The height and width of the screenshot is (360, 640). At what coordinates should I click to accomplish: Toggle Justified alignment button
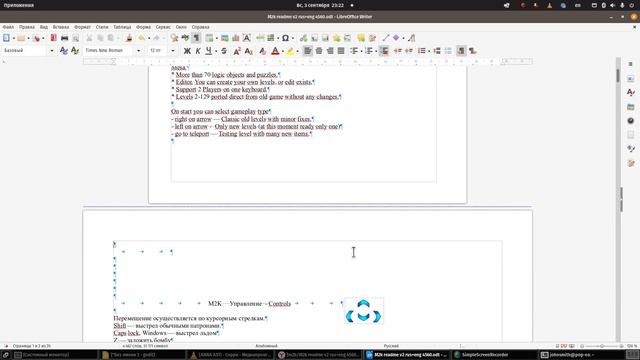[341, 51]
